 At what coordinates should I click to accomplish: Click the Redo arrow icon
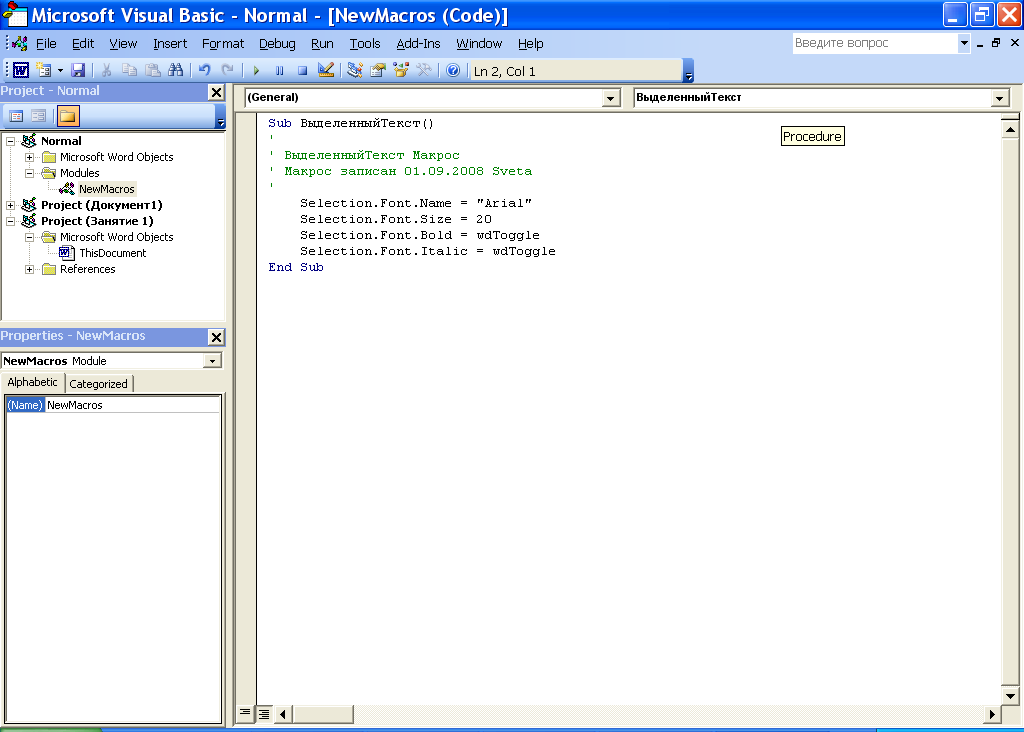pyautogui.click(x=227, y=70)
